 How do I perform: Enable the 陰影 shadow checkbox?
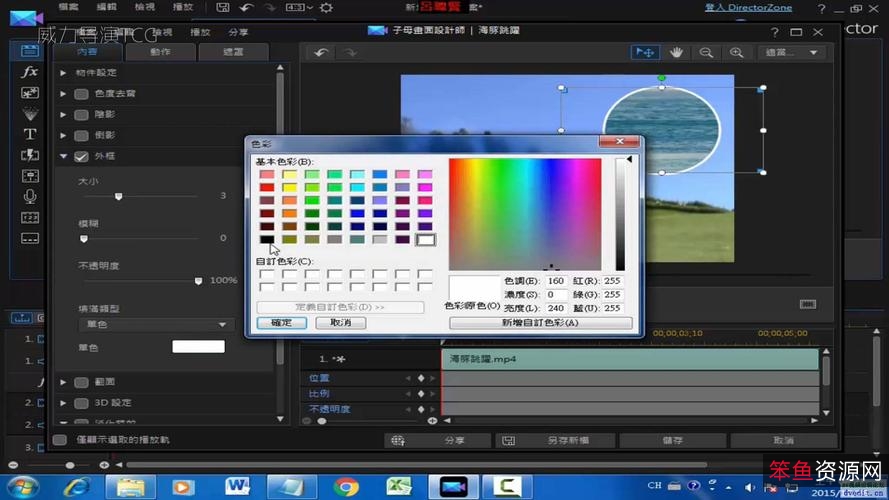point(81,114)
